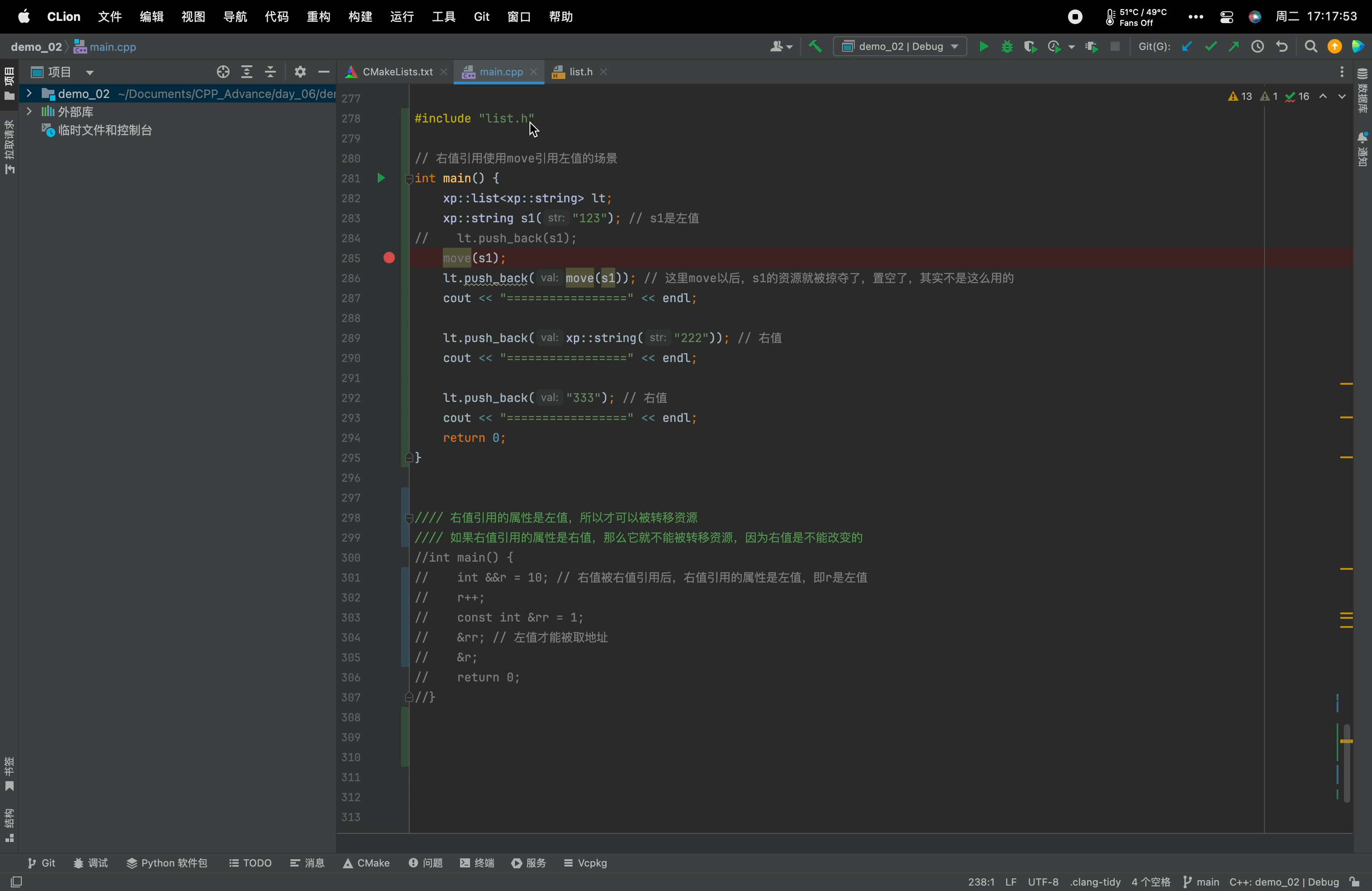This screenshot has width=1372, height=891.
Task: Expand the 外部库 tree node
Action: (x=29, y=111)
